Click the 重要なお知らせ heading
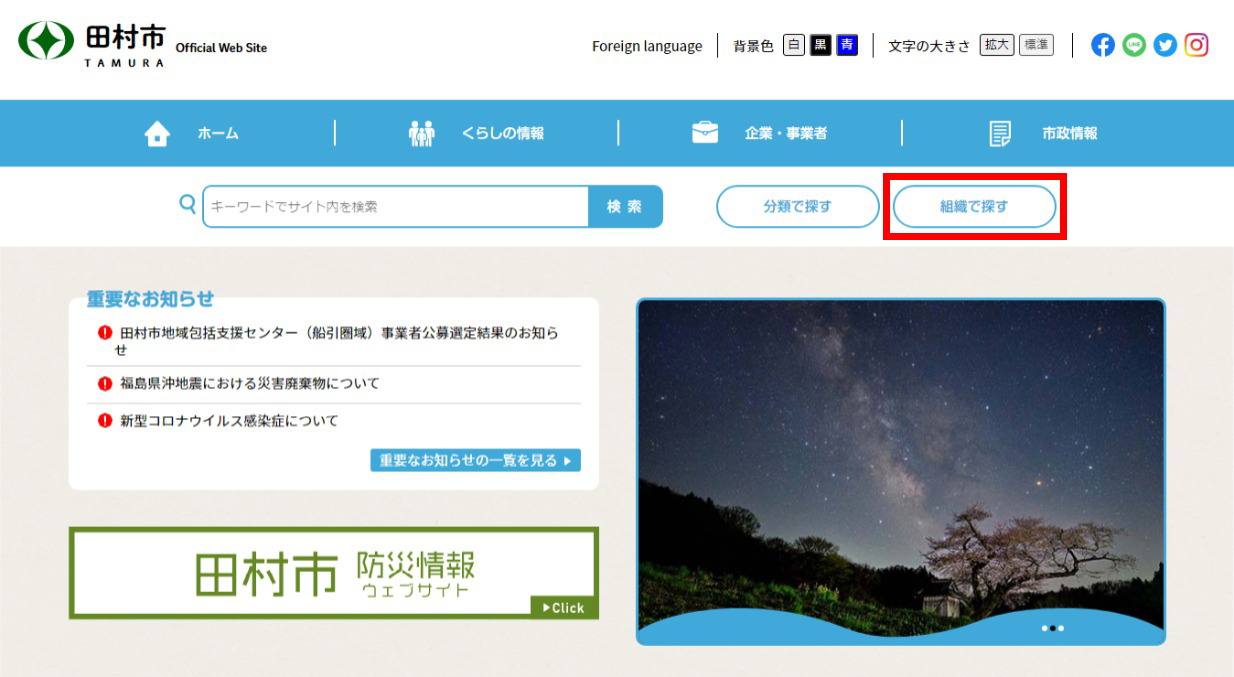1234x677 pixels. [150, 299]
